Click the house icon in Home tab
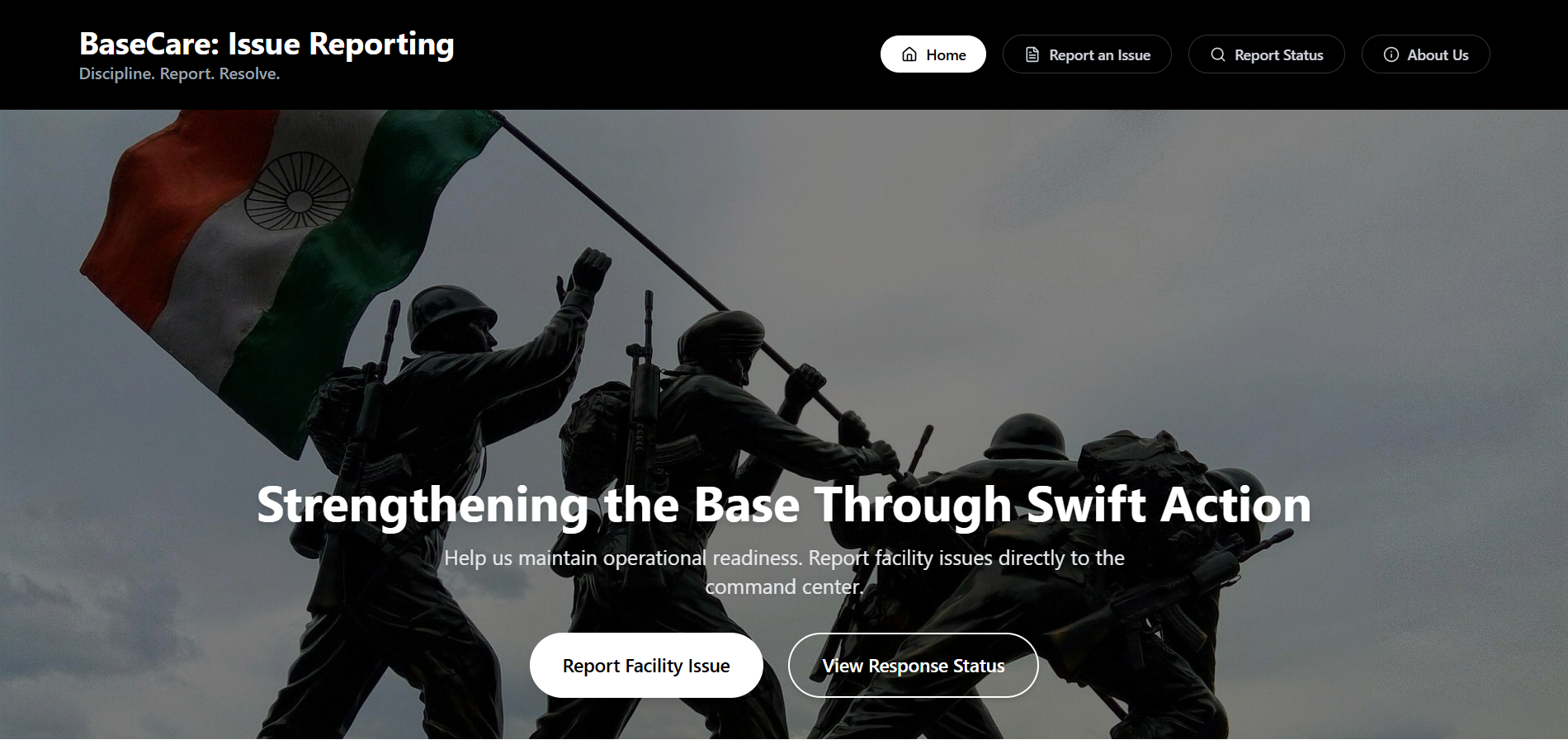 (909, 54)
